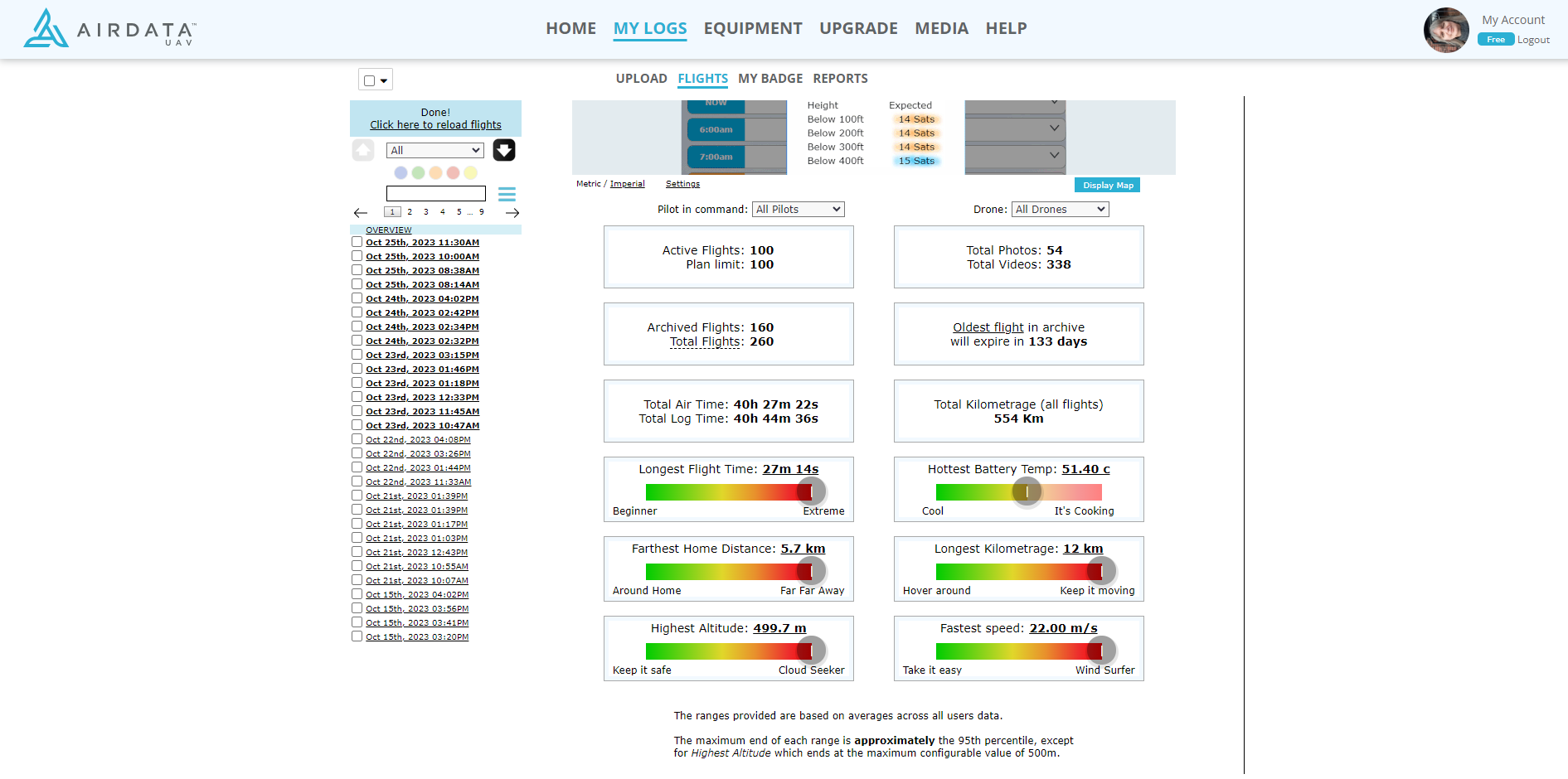The height and width of the screenshot is (779, 1568).
Task: Switch to the REPORTS tab
Action: click(840, 79)
